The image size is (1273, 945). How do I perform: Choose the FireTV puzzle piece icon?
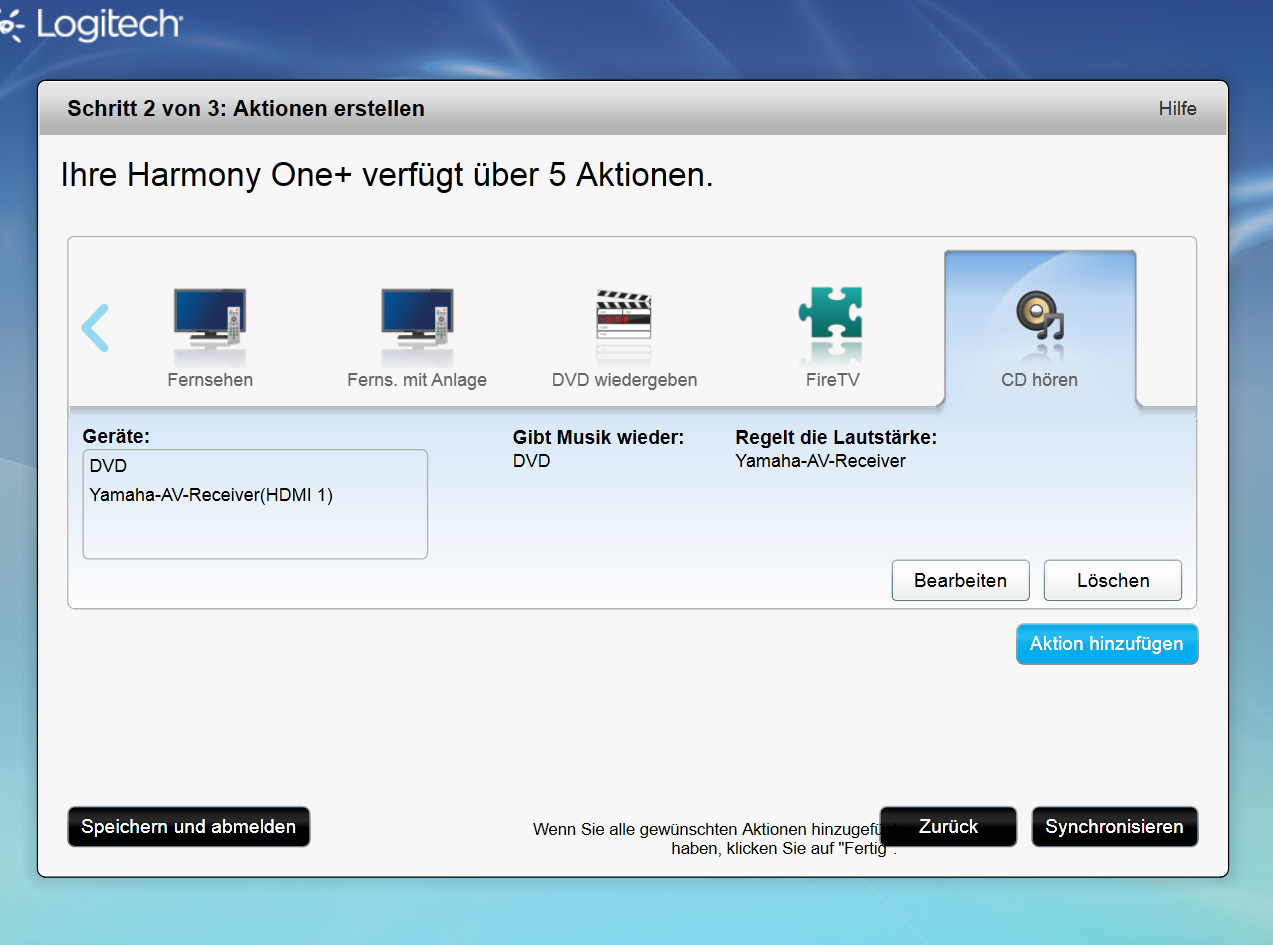(831, 318)
